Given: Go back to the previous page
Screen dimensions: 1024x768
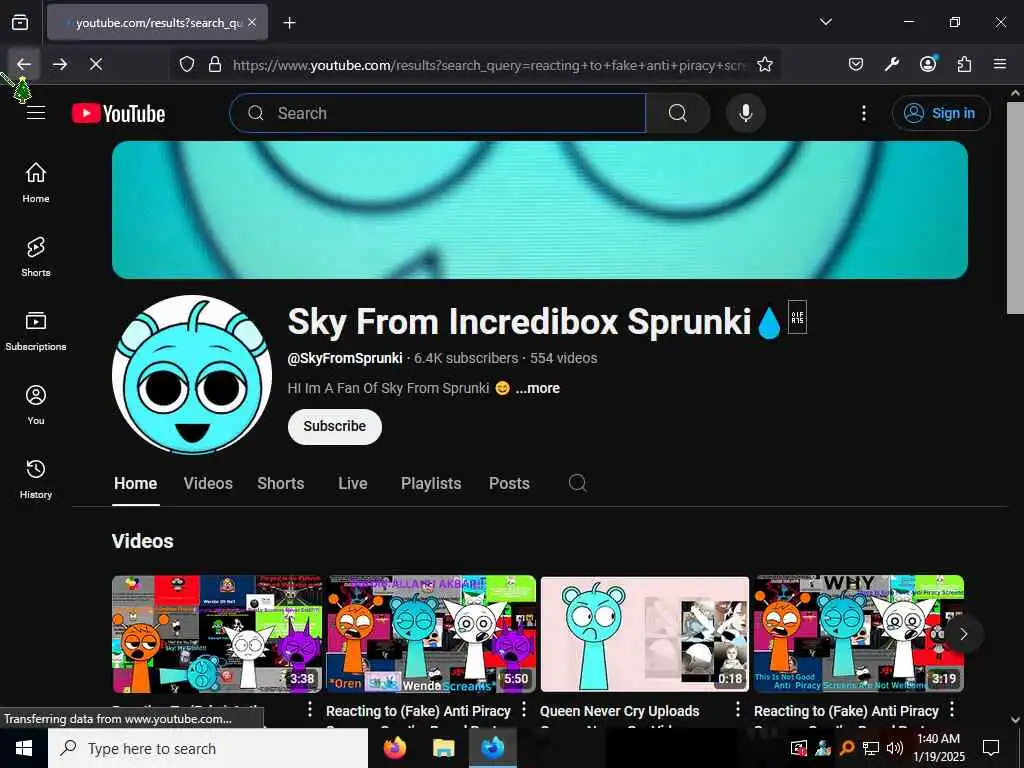Looking at the screenshot, I should pyautogui.click(x=24, y=64).
